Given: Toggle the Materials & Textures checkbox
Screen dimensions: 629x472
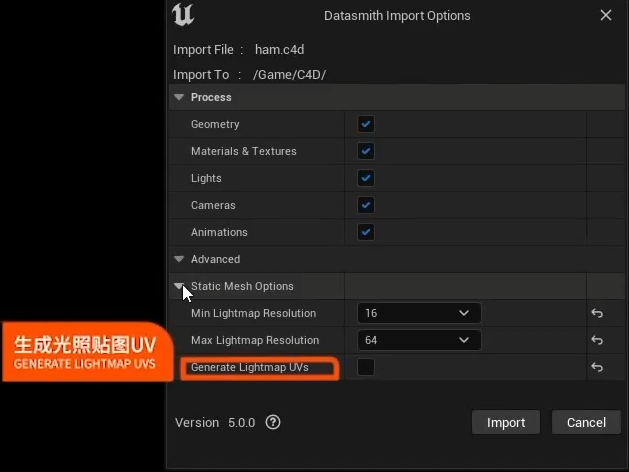Looking at the screenshot, I should [366, 151].
